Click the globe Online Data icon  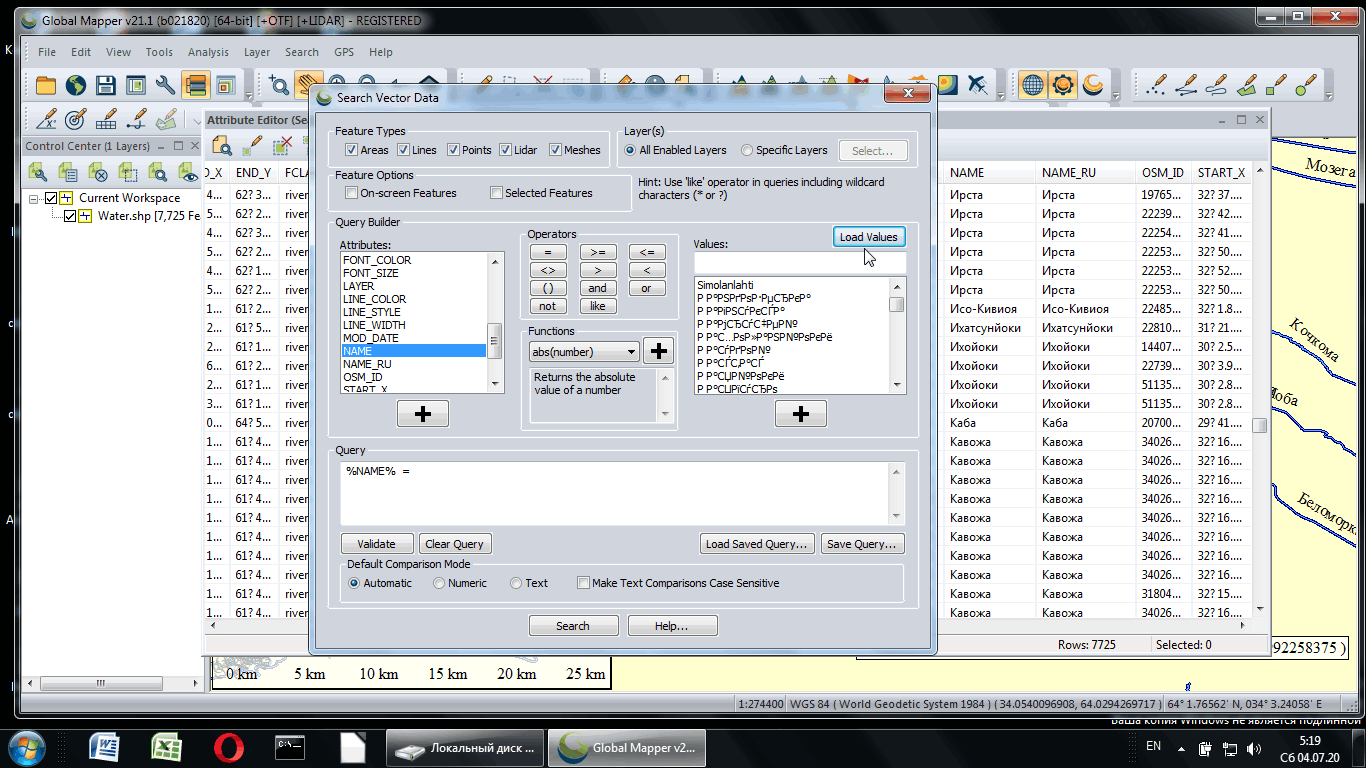[76, 85]
